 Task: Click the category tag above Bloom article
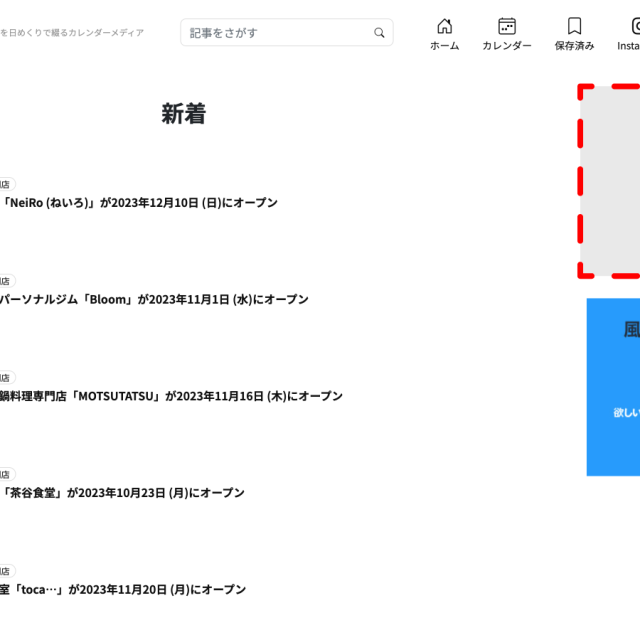(6, 281)
